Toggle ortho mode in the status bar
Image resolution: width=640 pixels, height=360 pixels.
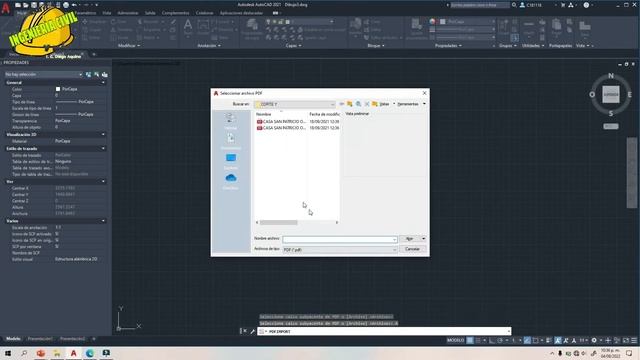tap(492, 340)
